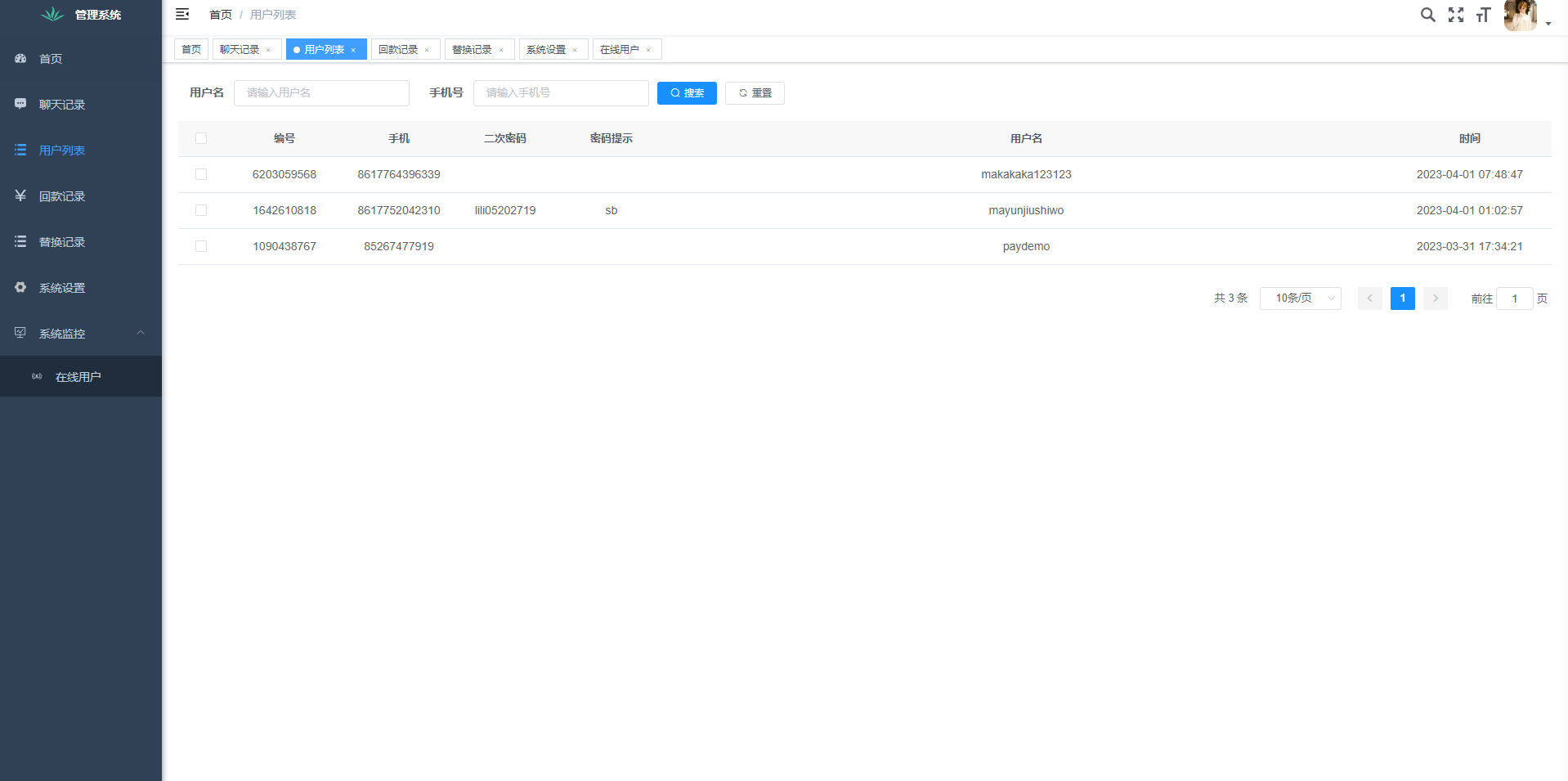Click the gear icon for 系统设置

tap(20, 287)
